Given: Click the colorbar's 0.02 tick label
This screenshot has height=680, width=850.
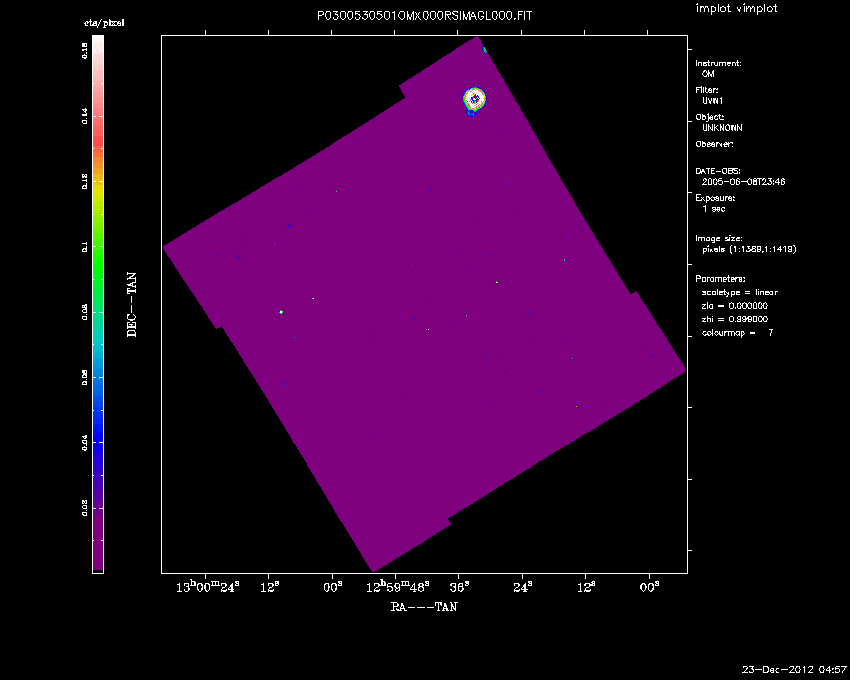Looking at the screenshot, I should pyautogui.click(x=85, y=509).
